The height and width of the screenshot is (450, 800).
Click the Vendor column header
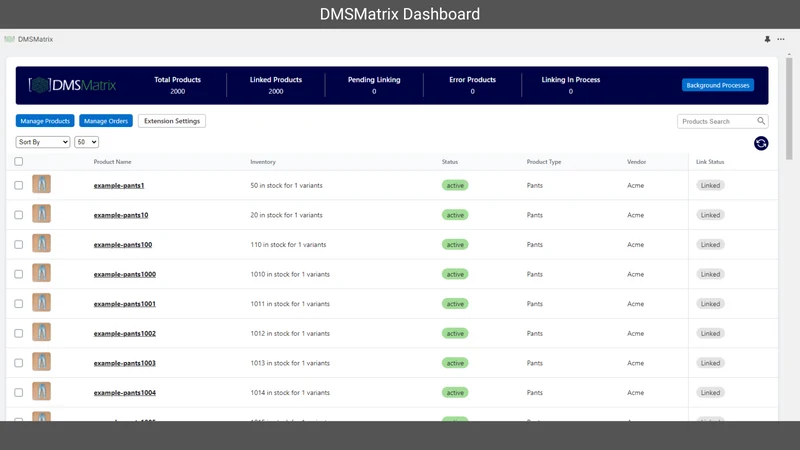[x=636, y=162]
